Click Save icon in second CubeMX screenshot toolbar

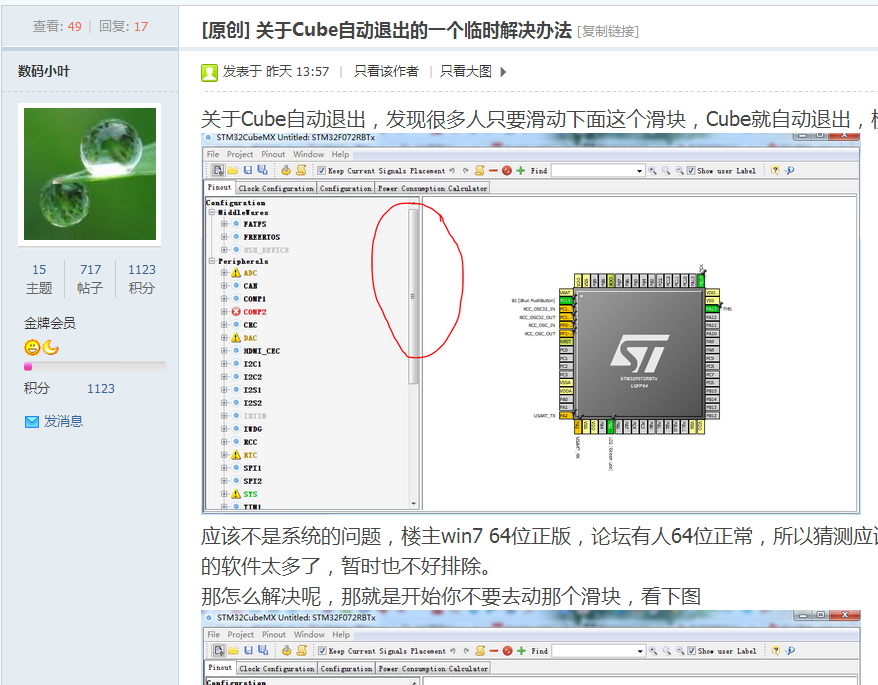(x=248, y=650)
